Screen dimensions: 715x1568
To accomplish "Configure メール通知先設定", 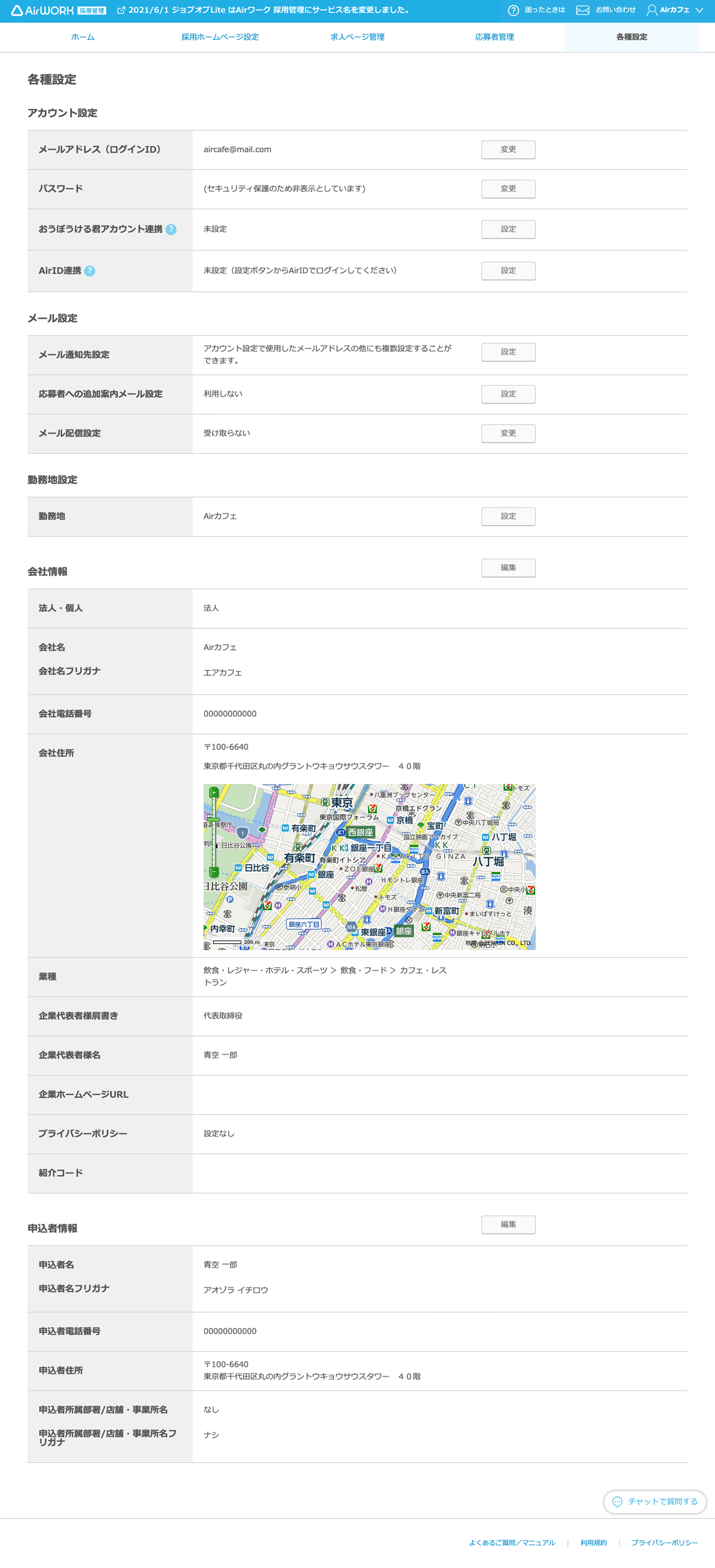I will pos(508,352).
